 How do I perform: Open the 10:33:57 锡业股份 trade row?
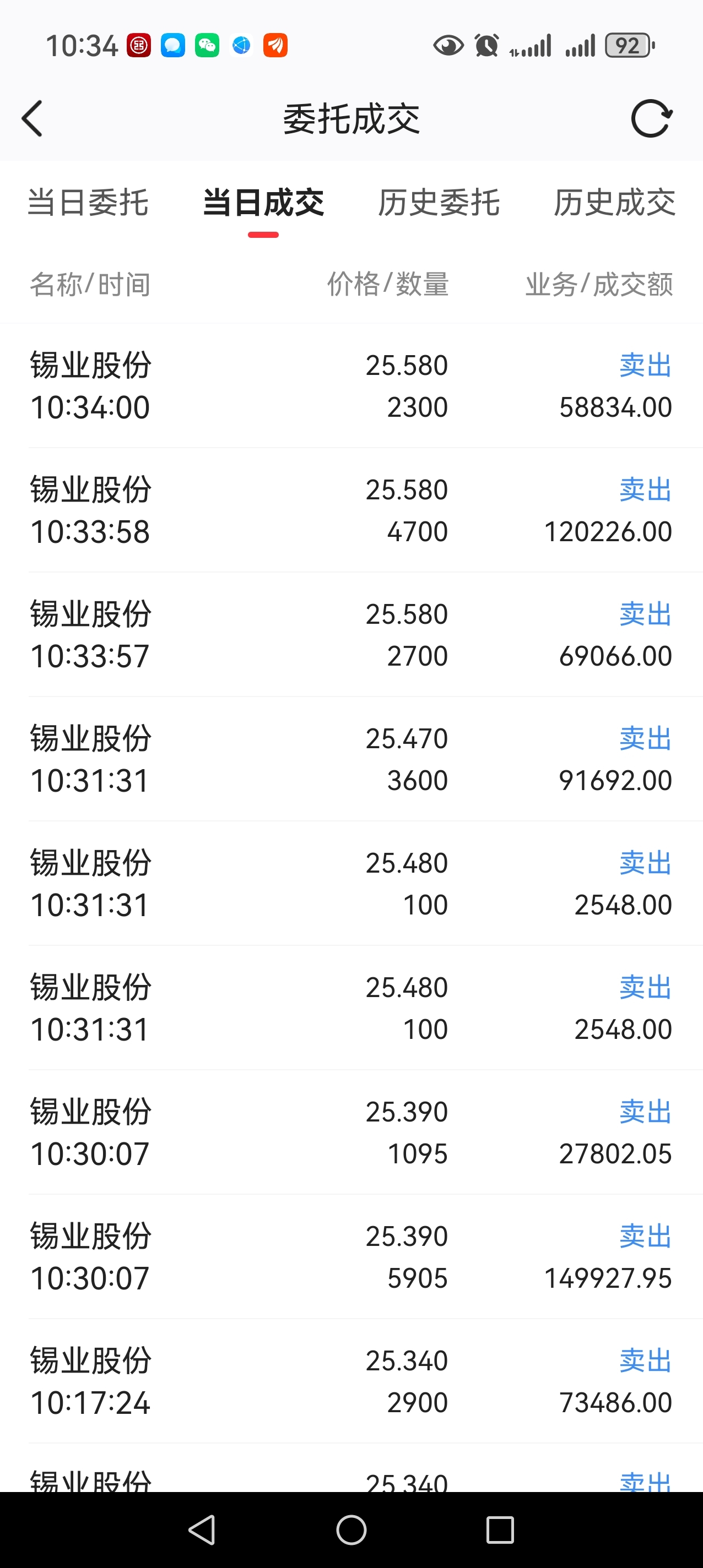pos(351,635)
